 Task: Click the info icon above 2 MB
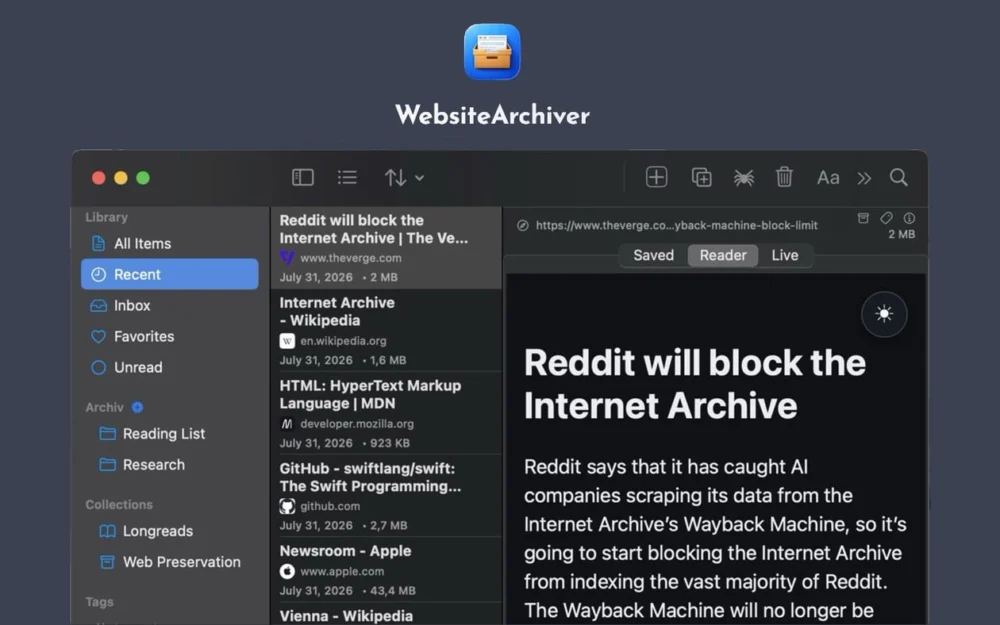pyautogui.click(x=909, y=218)
